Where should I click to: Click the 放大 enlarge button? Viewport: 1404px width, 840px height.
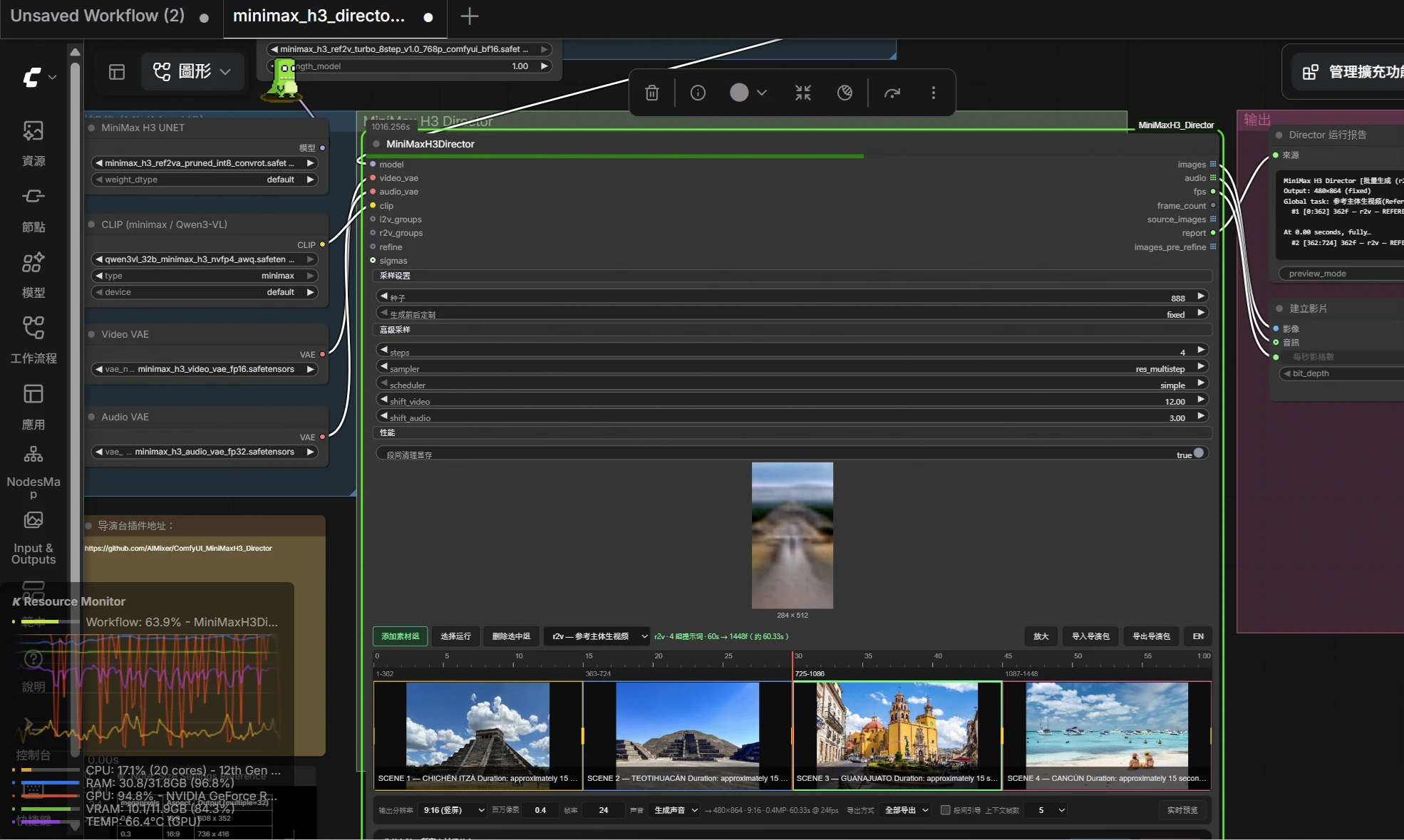coord(1041,636)
